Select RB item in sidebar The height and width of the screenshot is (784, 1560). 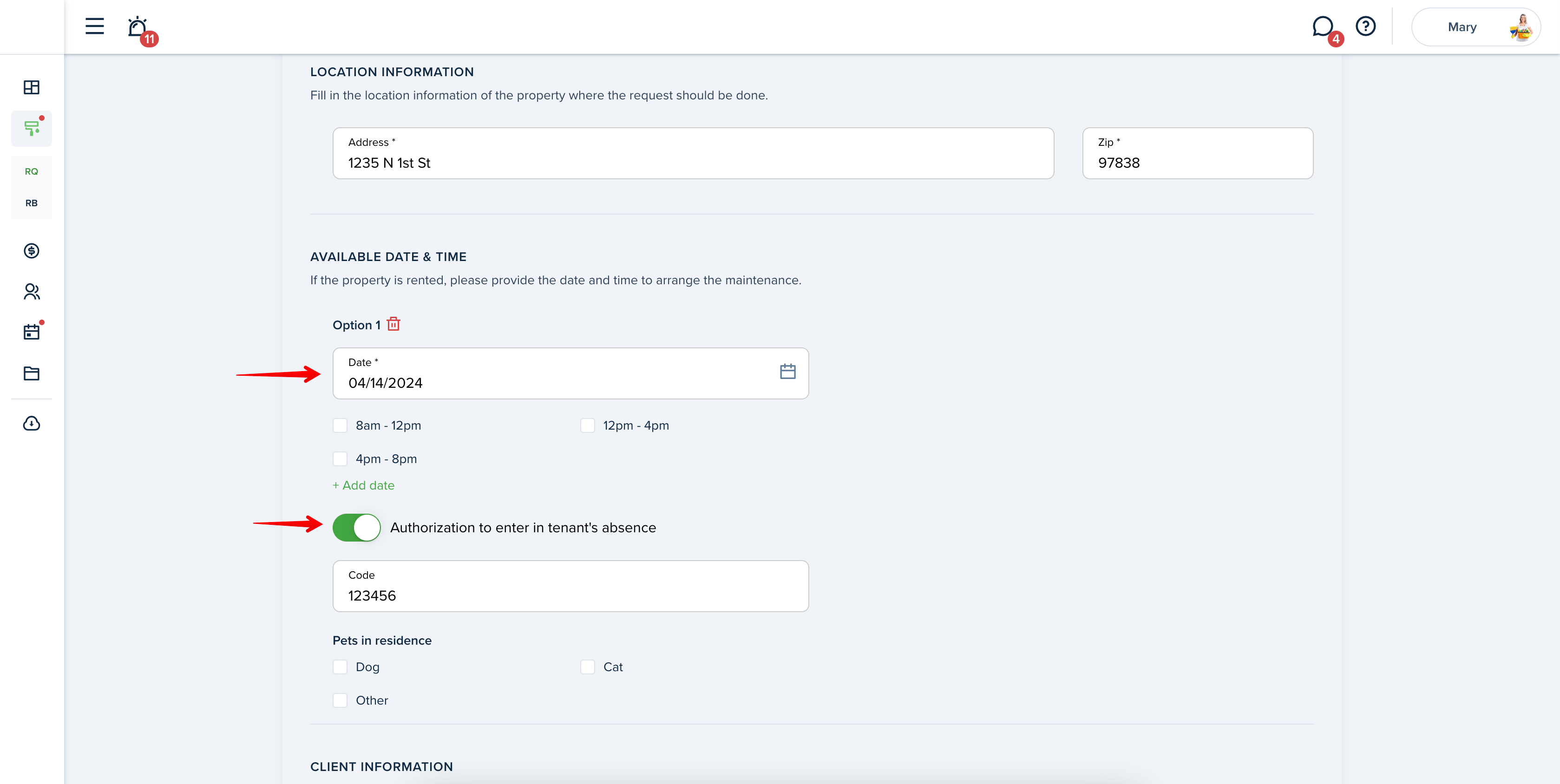click(32, 203)
